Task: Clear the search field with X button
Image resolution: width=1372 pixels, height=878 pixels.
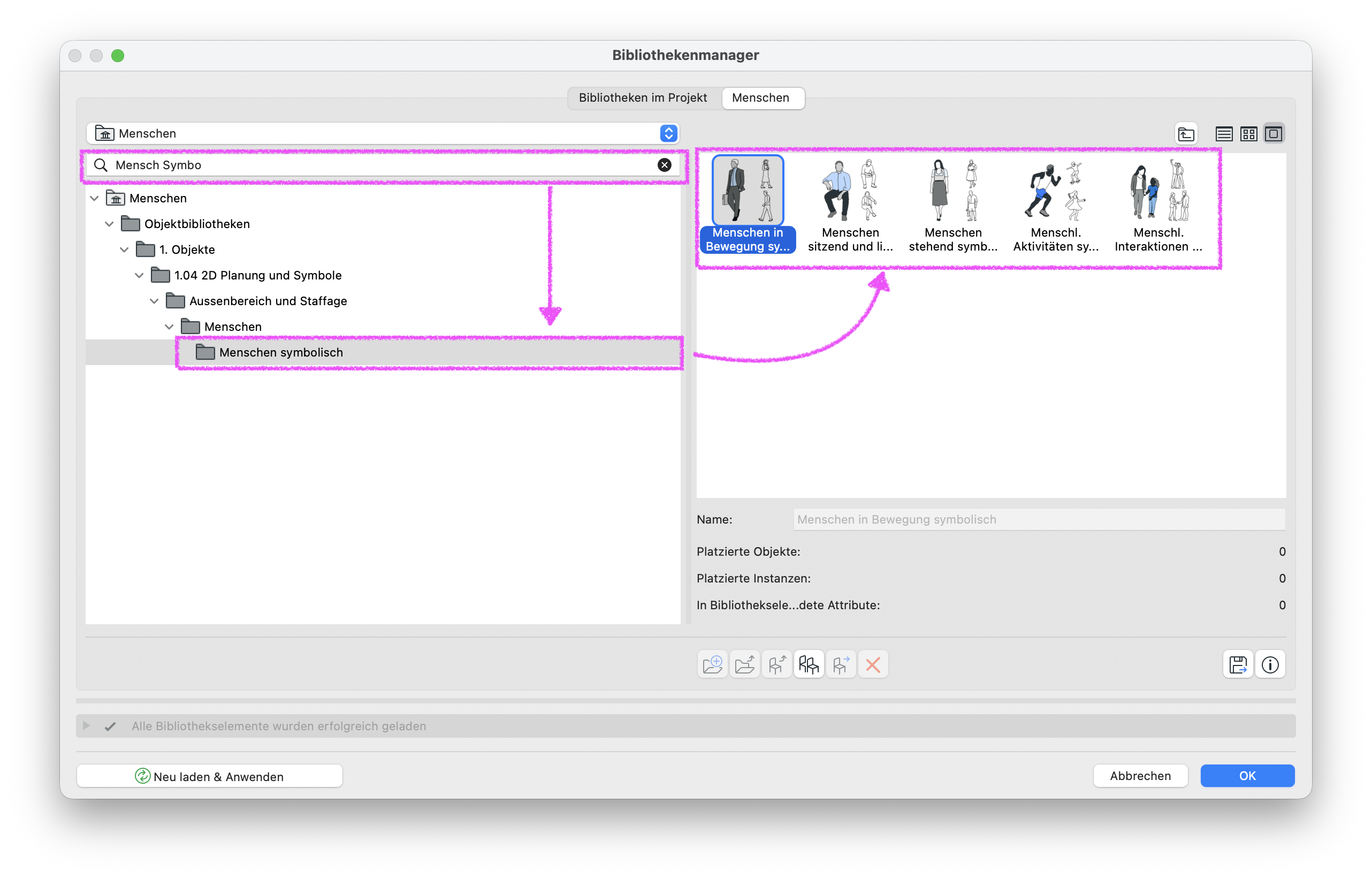Action: pyautogui.click(x=665, y=165)
